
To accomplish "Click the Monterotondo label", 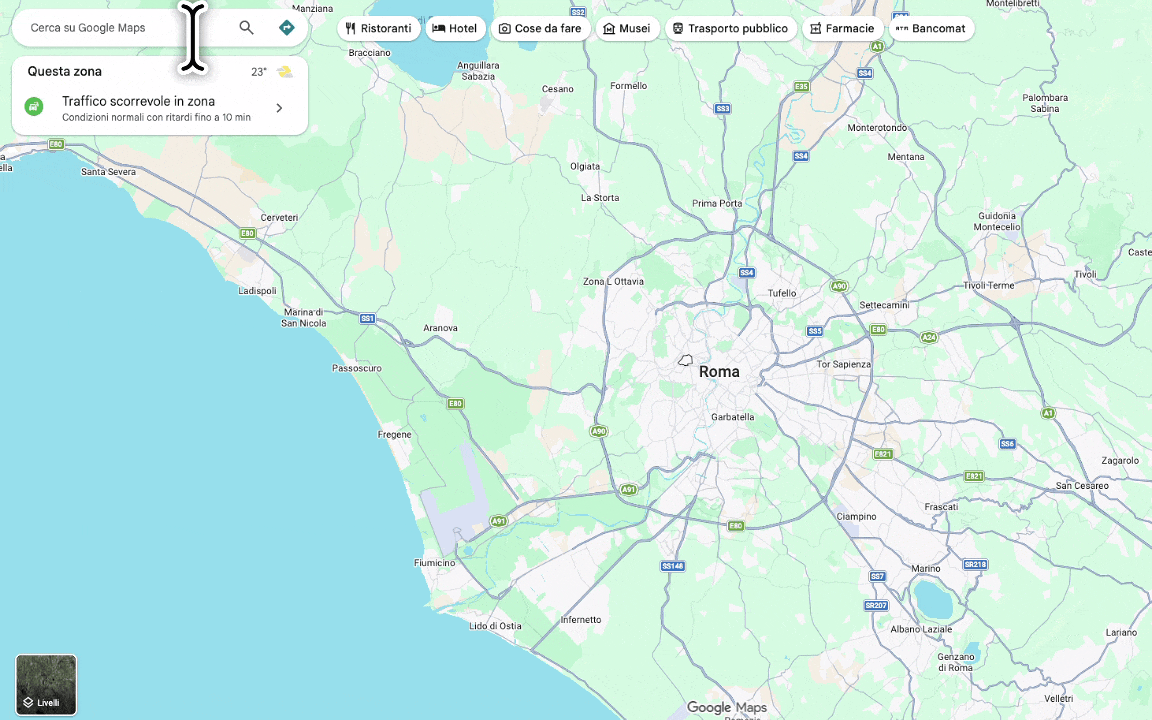I will 877,128.
